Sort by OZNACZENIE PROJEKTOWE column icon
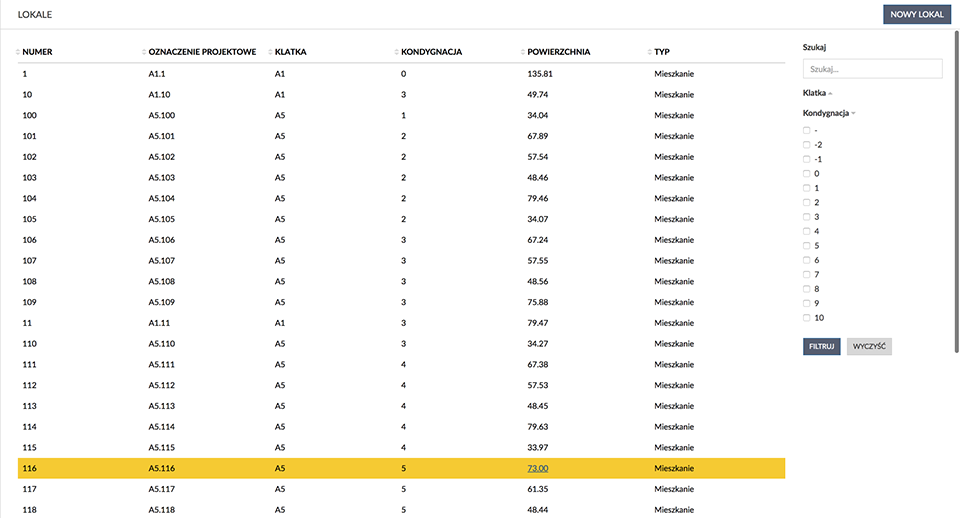Image resolution: width=960 pixels, height=518 pixels. pyautogui.click(x=144, y=52)
